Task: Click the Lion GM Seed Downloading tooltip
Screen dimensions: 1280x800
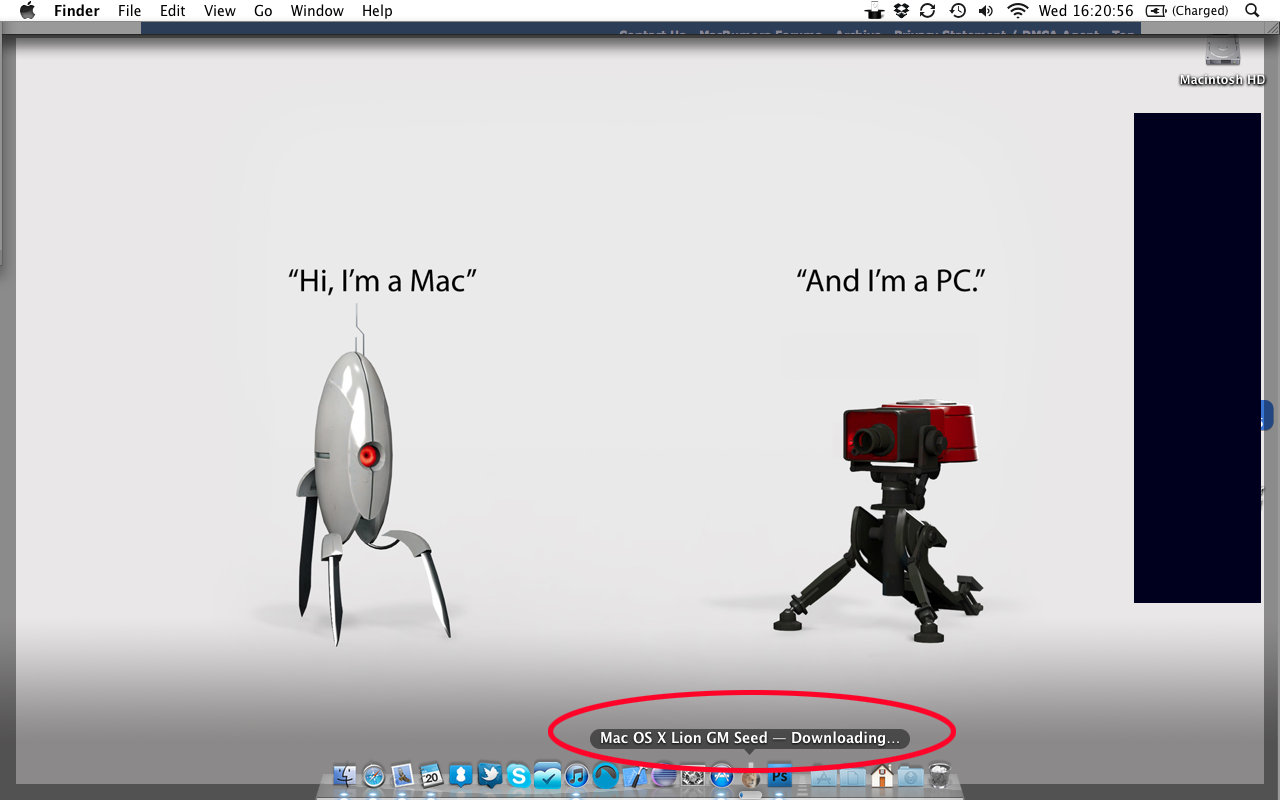Action: (750, 738)
